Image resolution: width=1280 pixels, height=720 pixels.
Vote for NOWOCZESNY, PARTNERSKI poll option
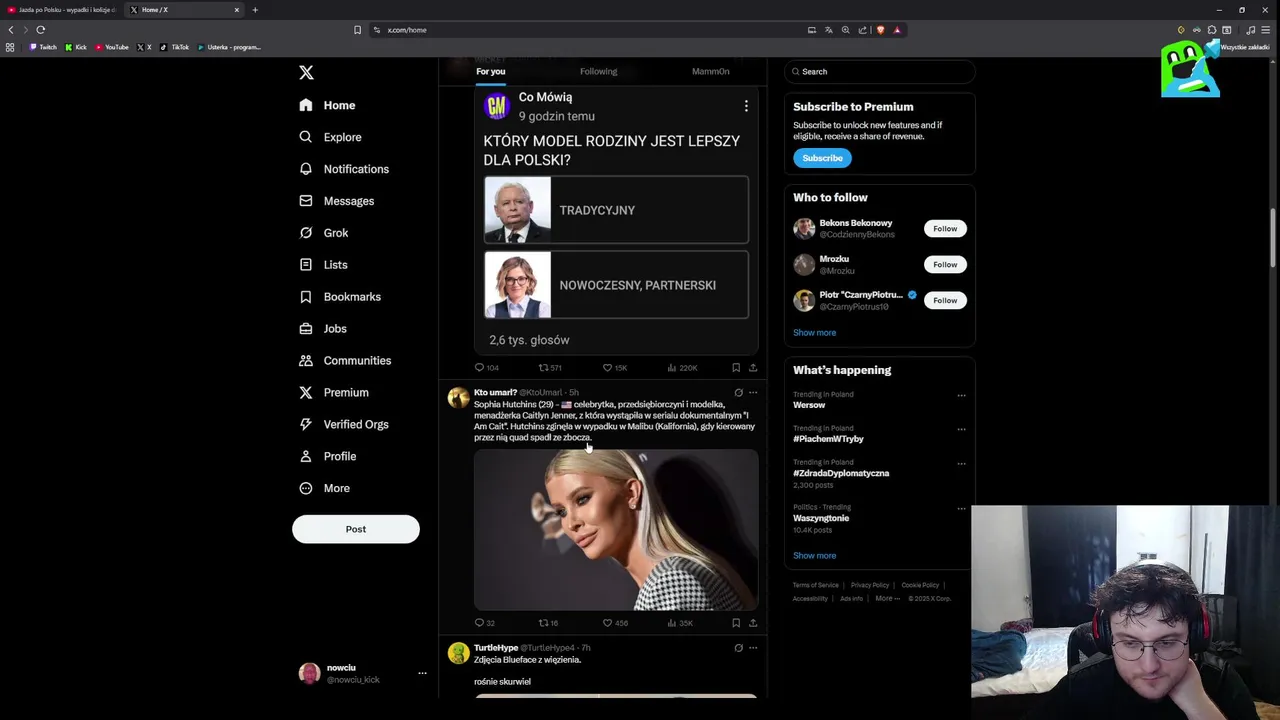point(616,285)
